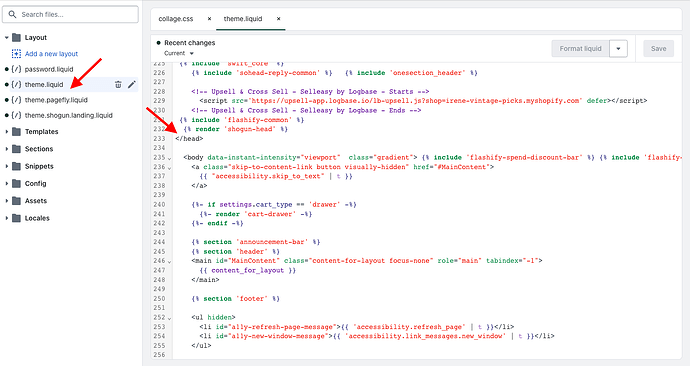Screen dimensions: 690x366
Task: Select theme.liquid in file list
Action: (44, 84)
